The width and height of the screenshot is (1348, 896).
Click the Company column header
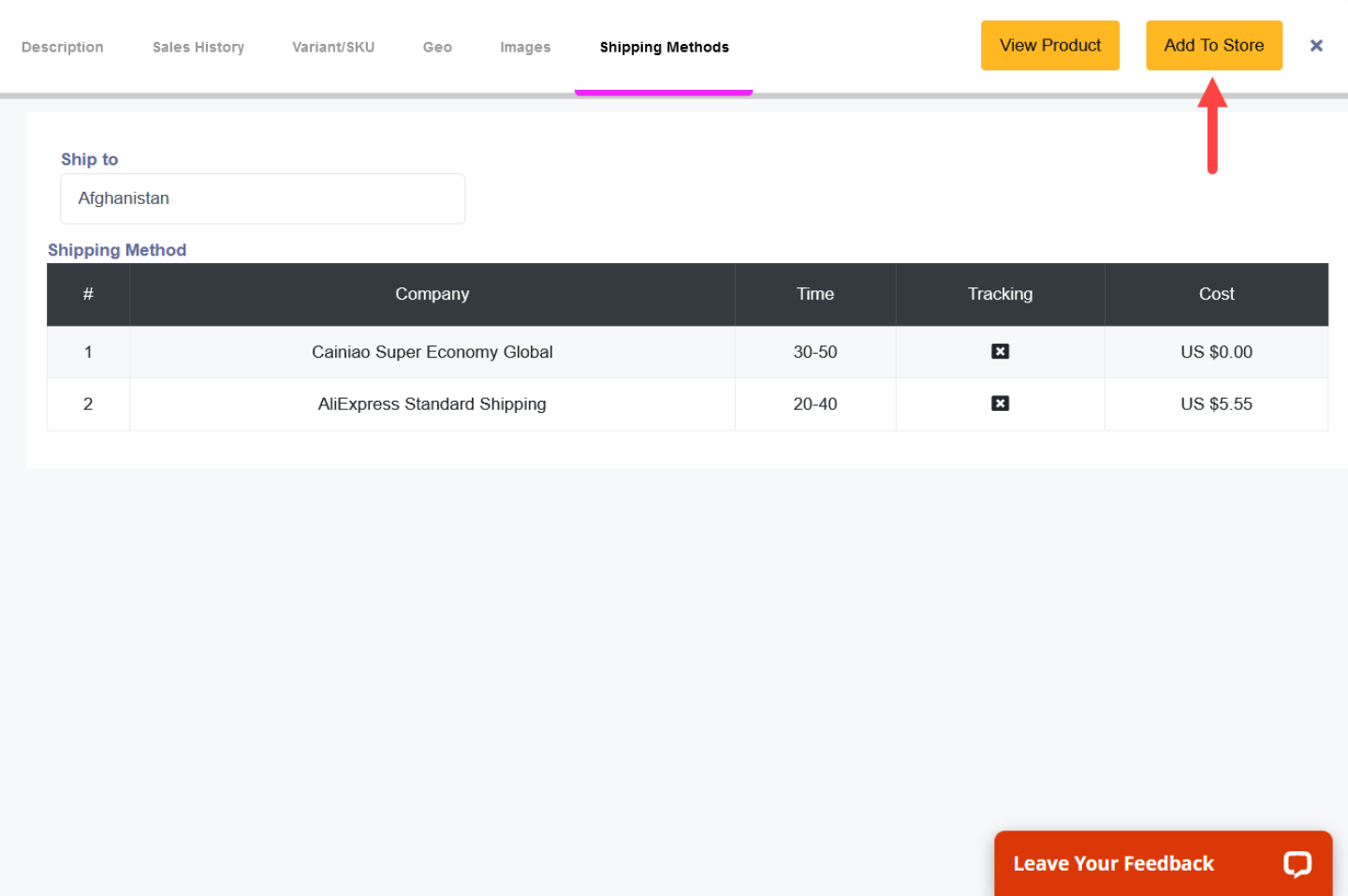(x=432, y=294)
